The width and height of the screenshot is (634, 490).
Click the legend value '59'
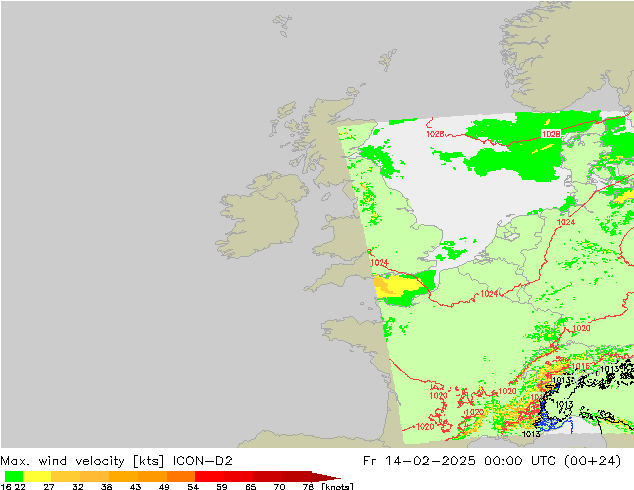[x=222, y=486]
